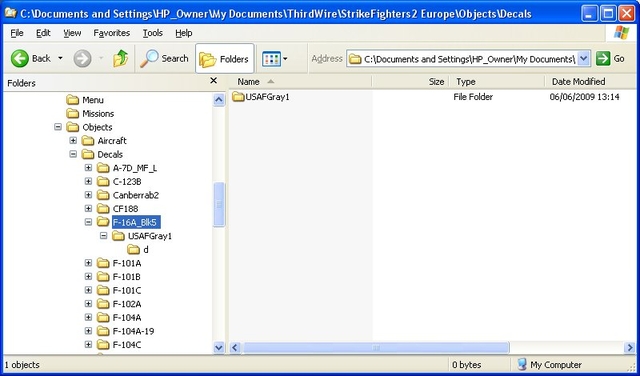Open the Favorites menu
The height and width of the screenshot is (376, 640).
click(111, 33)
